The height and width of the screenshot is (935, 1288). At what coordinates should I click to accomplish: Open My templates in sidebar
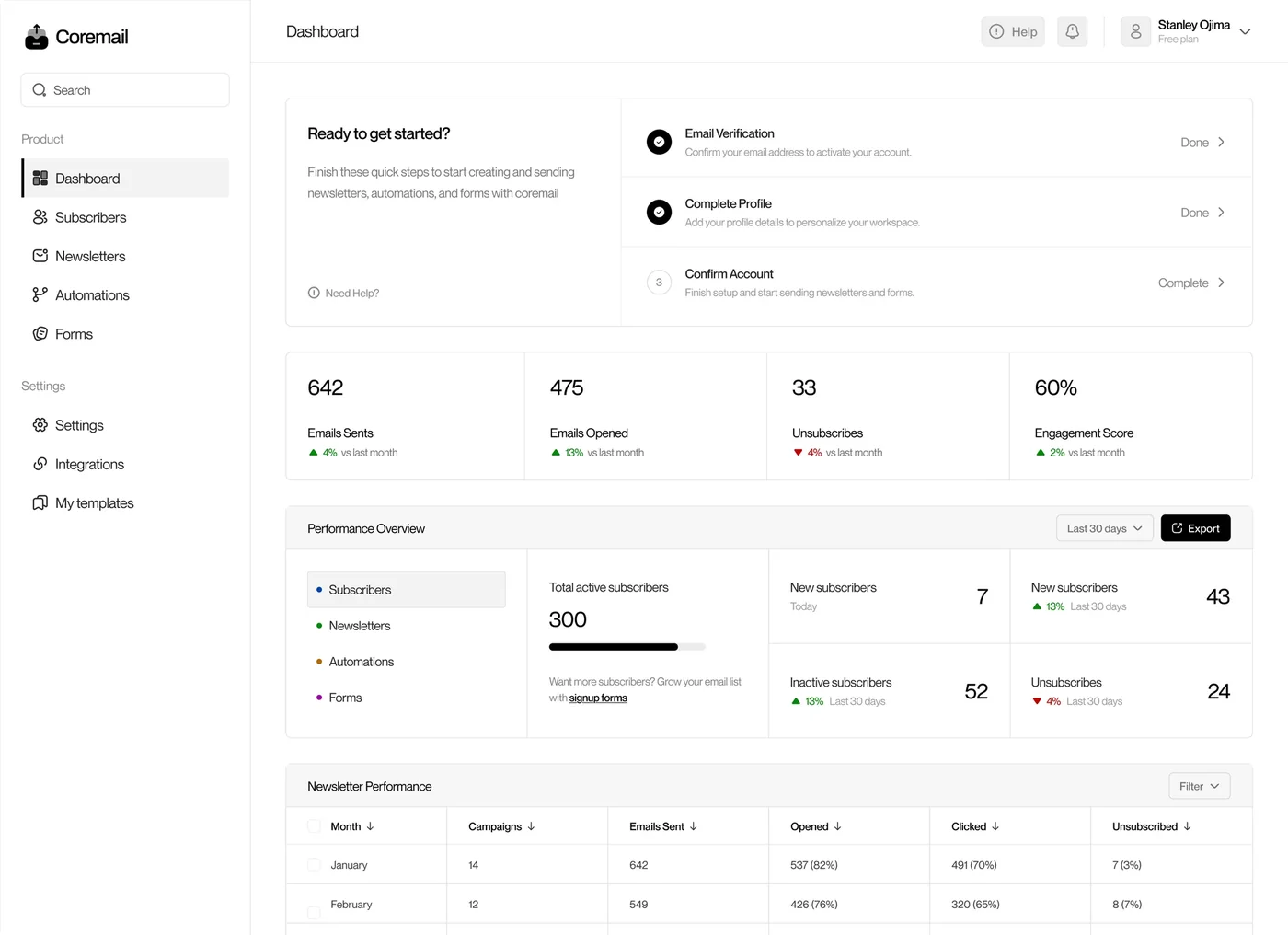(125, 502)
